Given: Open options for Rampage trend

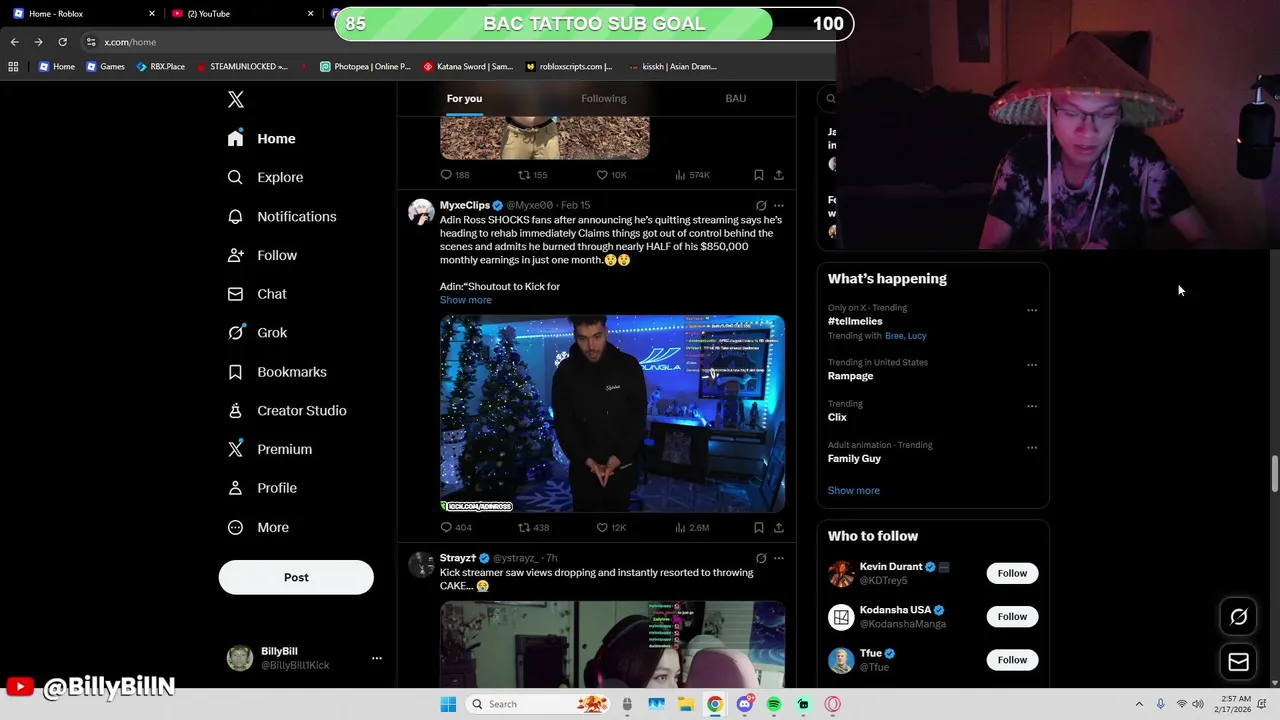Looking at the screenshot, I should click(1032, 365).
